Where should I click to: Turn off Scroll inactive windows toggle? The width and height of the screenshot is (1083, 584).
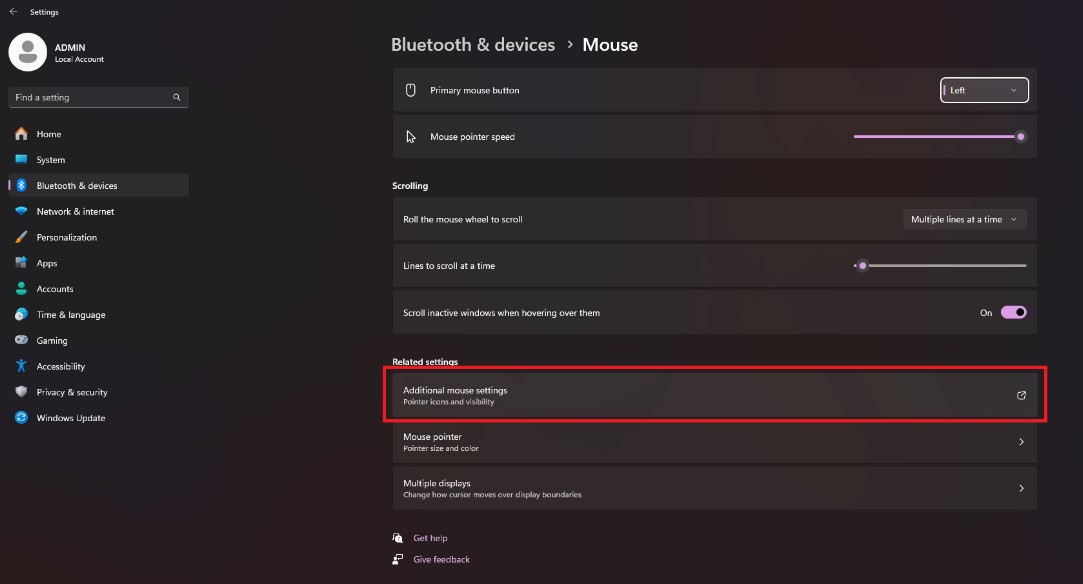click(x=1013, y=313)
